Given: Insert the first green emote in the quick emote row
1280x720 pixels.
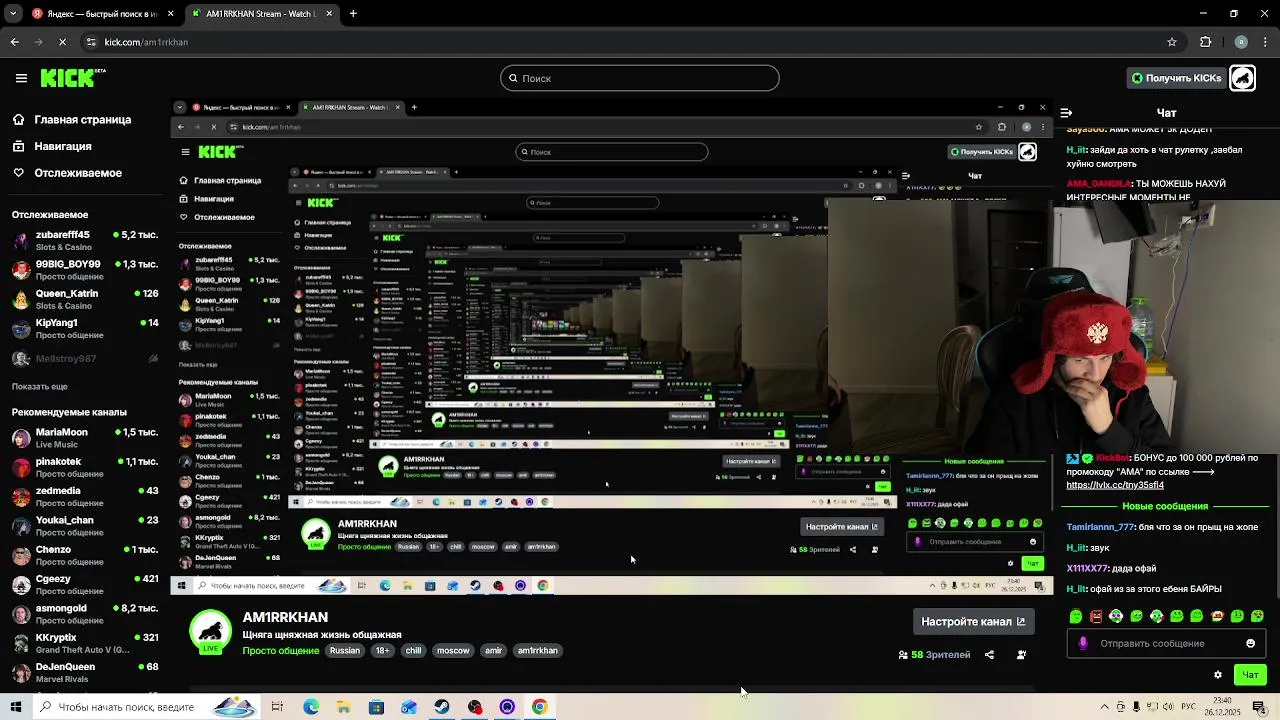Looking at the screenshot, I should [1075, 616].
